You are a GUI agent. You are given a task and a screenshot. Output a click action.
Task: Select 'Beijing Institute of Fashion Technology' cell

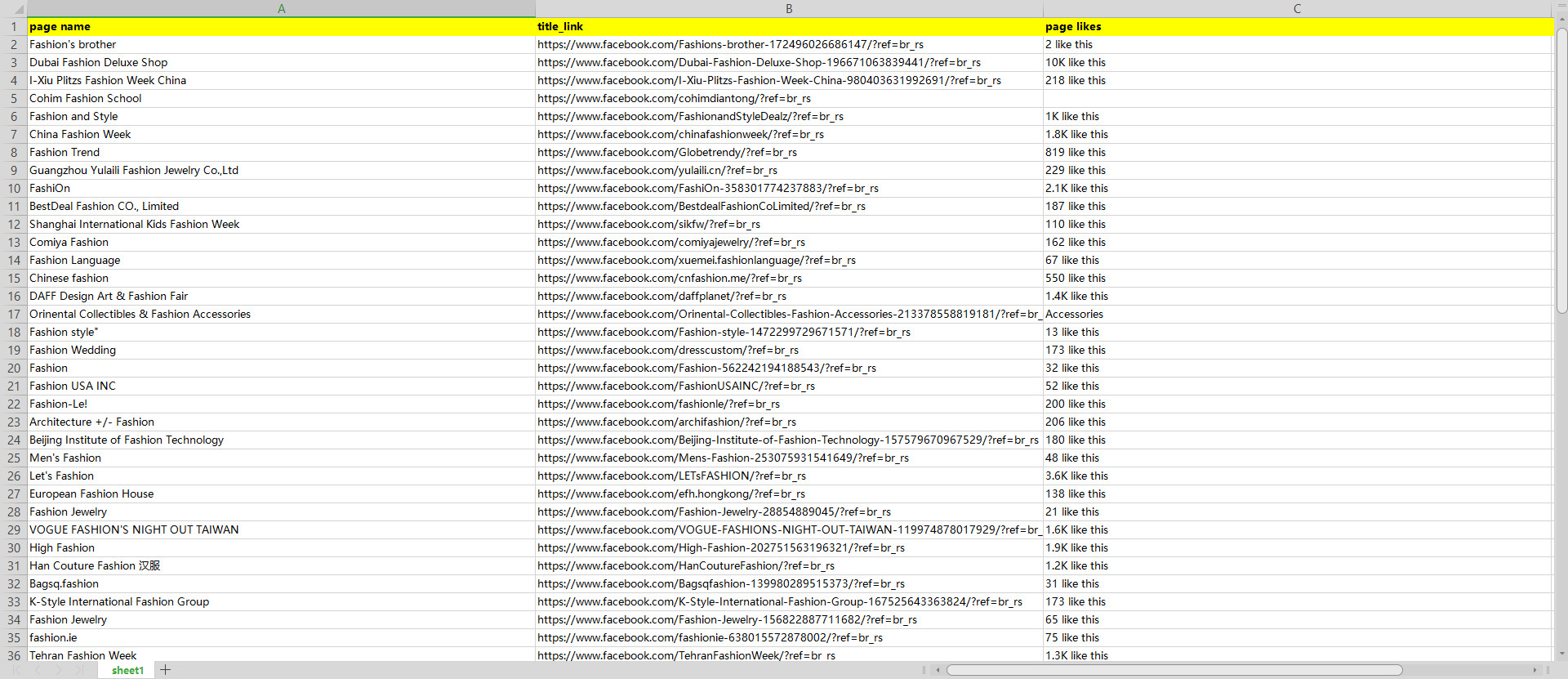pyautogui.click(x=281, y=440)
